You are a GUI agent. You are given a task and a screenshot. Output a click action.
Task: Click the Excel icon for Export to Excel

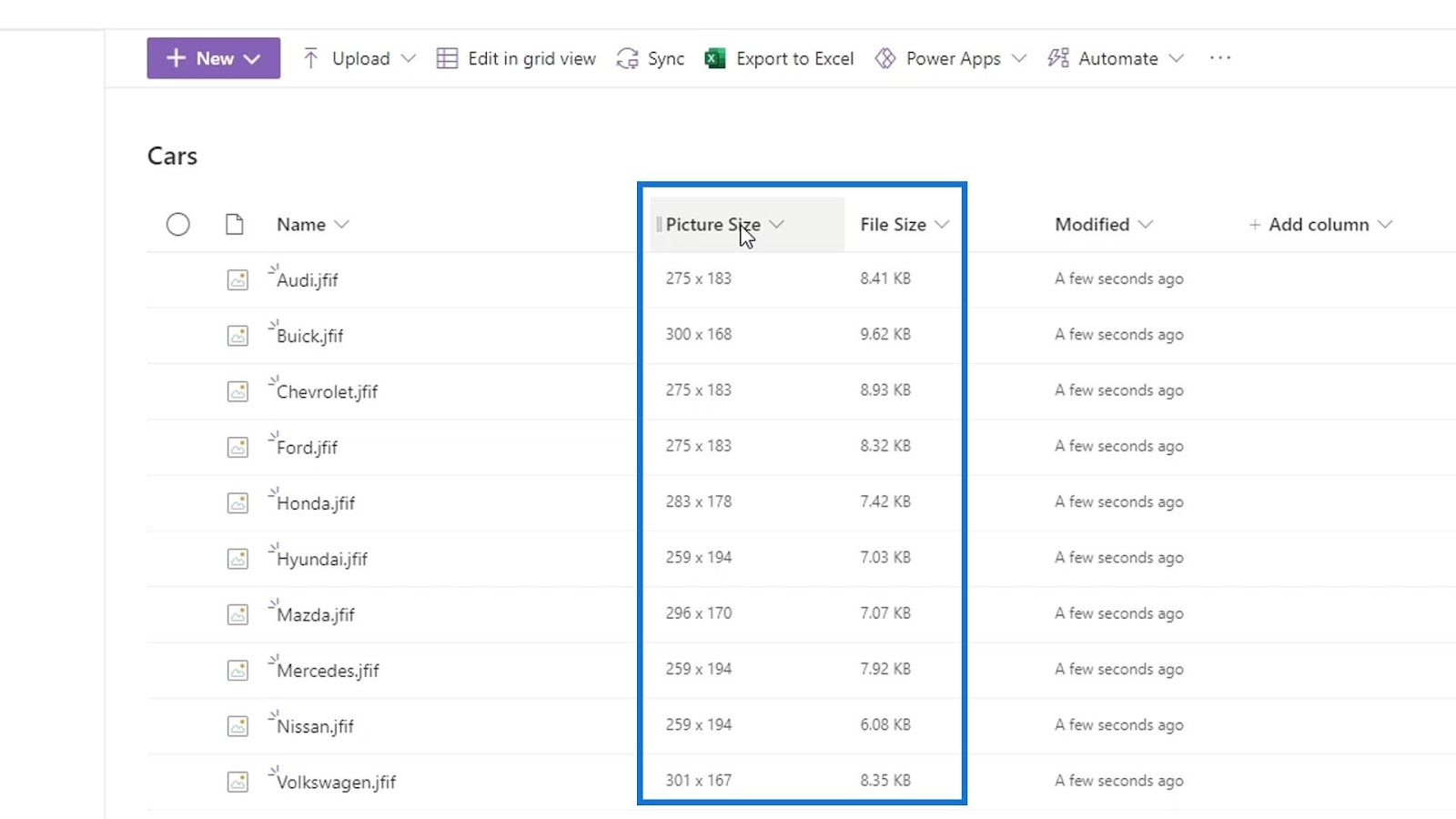[x=715, y=58]
